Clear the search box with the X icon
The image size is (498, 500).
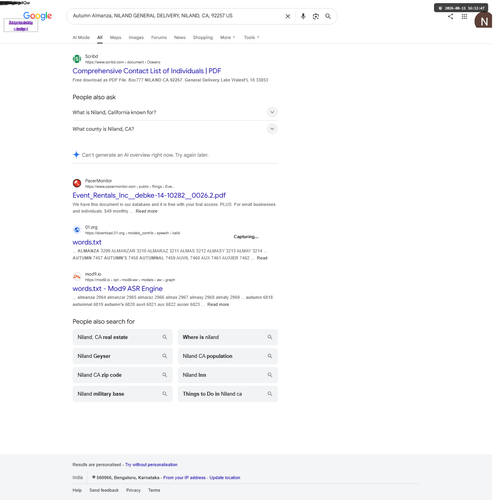288,16
